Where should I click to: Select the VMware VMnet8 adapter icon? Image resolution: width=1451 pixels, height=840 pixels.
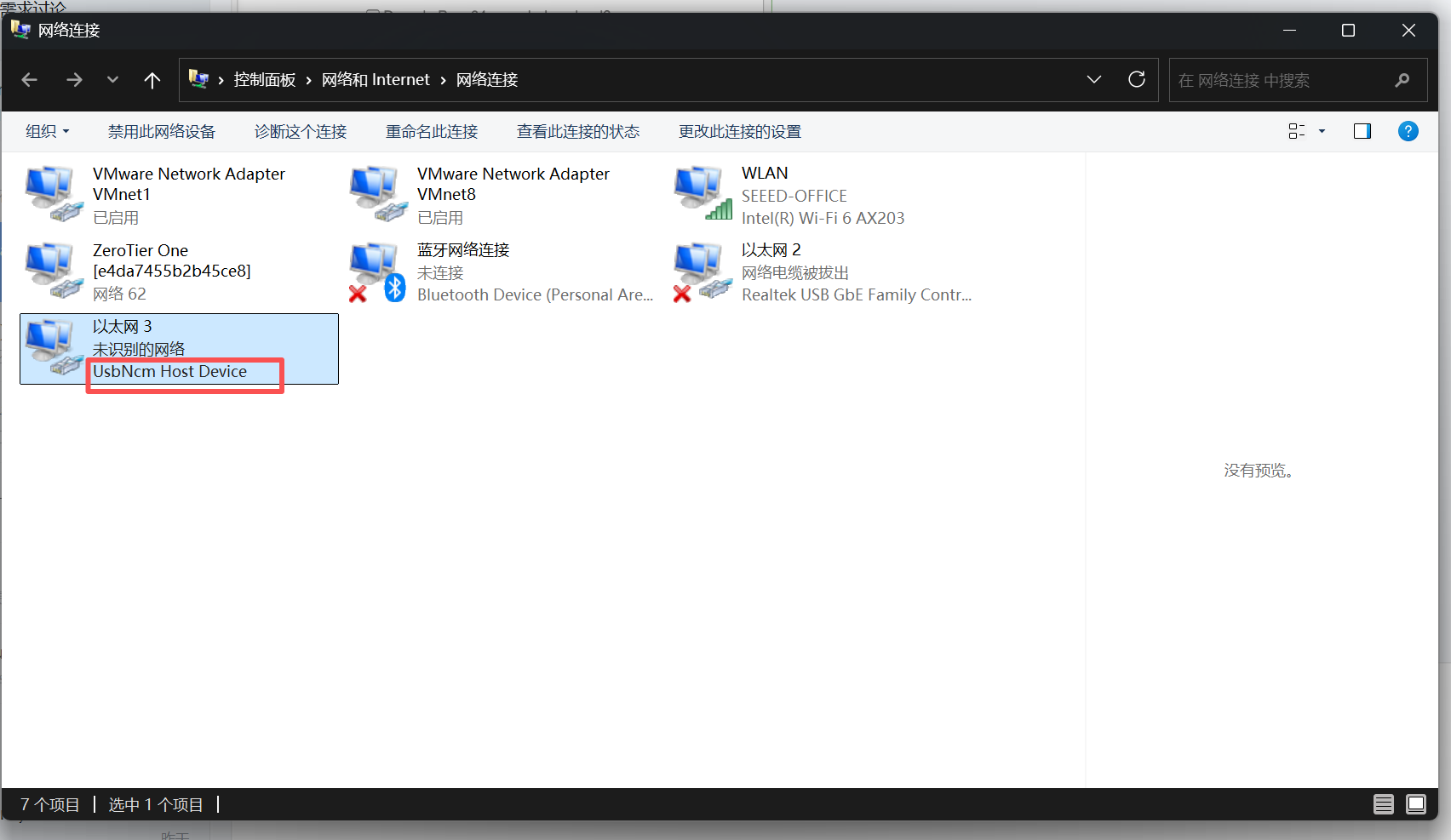(x=377, y=194)
